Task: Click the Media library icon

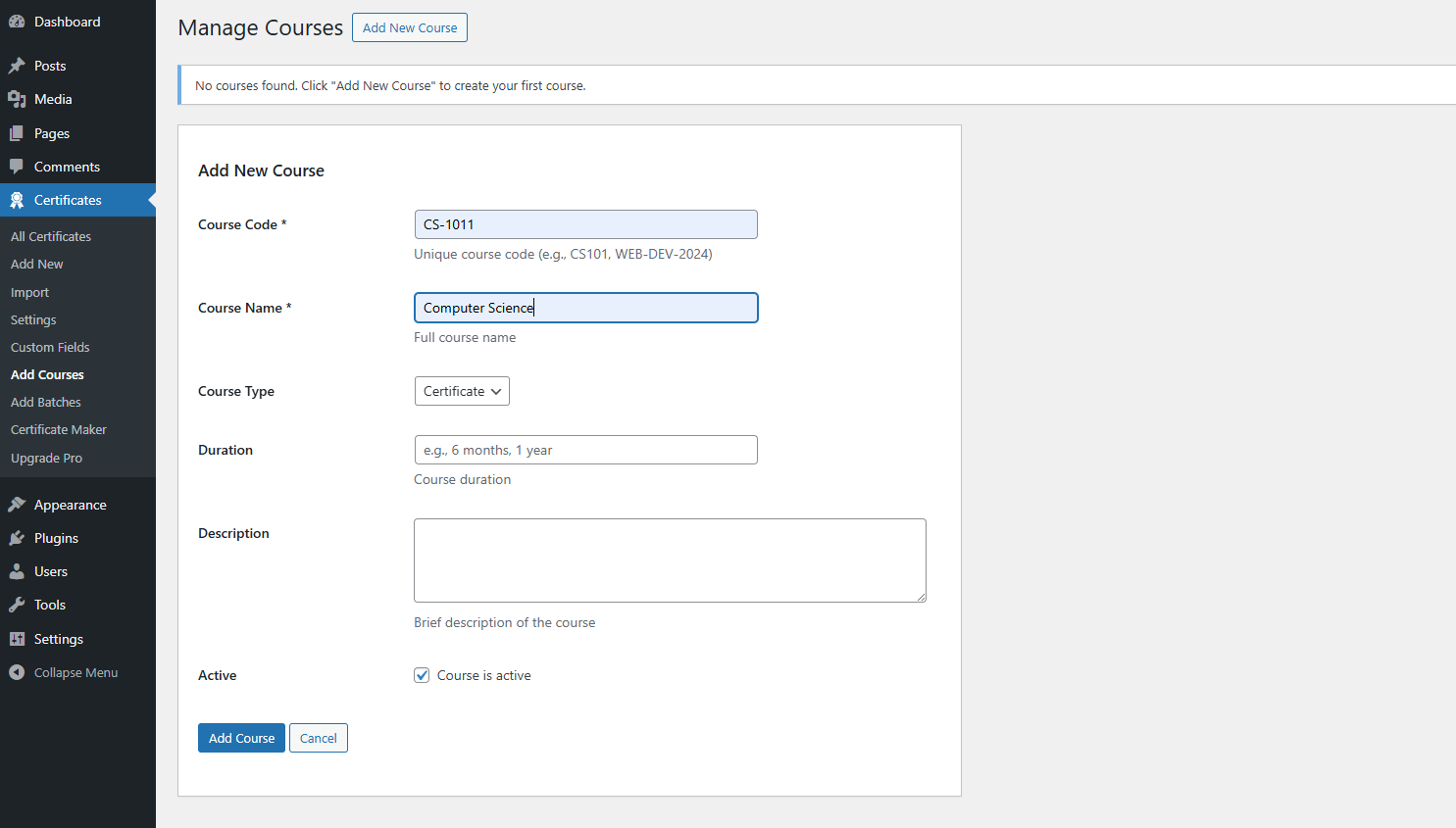Action: pyautogui.click(x=17, y=99)
